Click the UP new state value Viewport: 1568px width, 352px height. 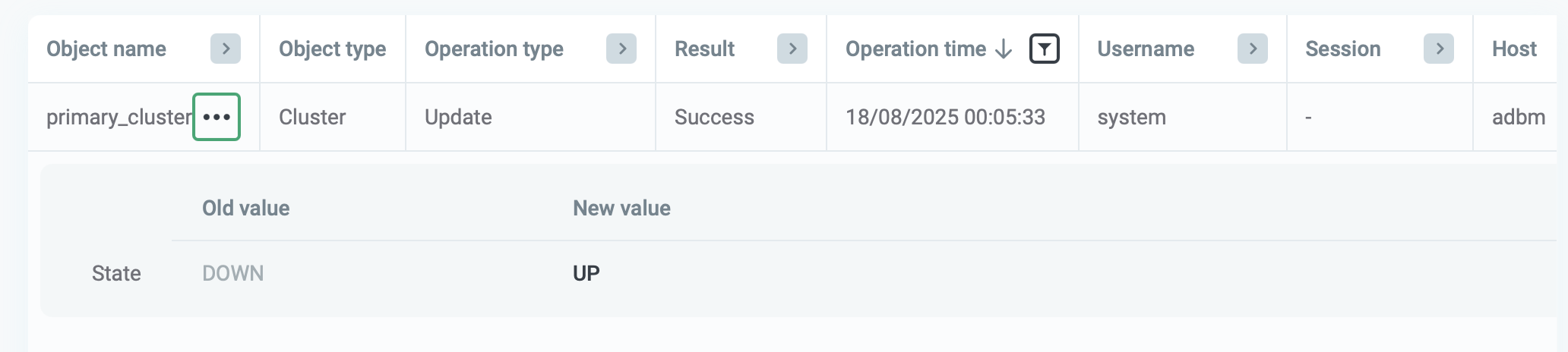pos(586,273)
